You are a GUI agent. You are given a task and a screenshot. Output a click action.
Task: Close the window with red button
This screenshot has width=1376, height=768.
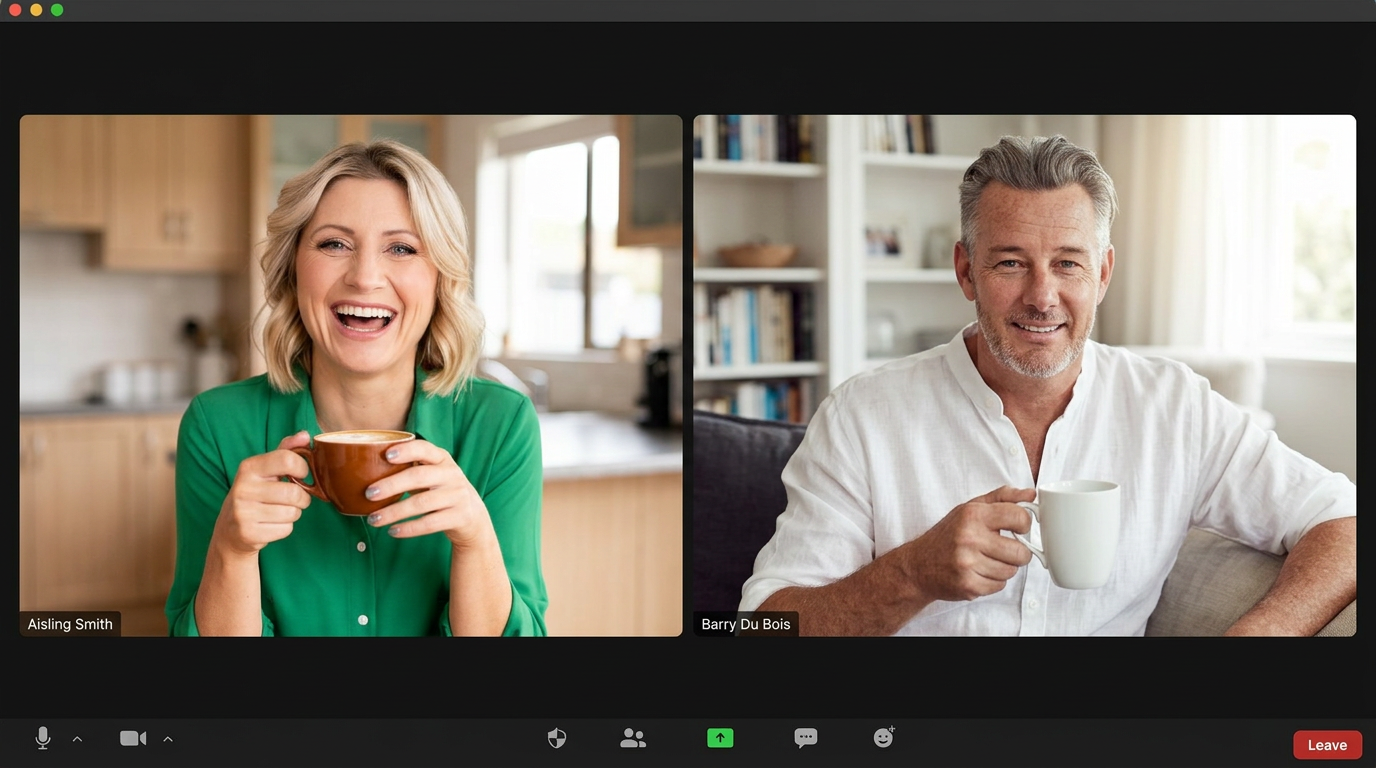point(15,10)
